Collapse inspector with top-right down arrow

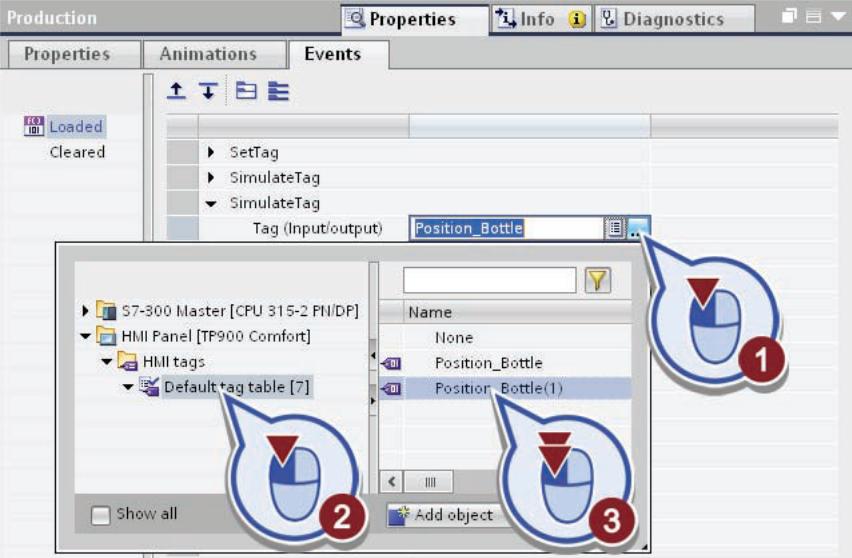(839, 17)
